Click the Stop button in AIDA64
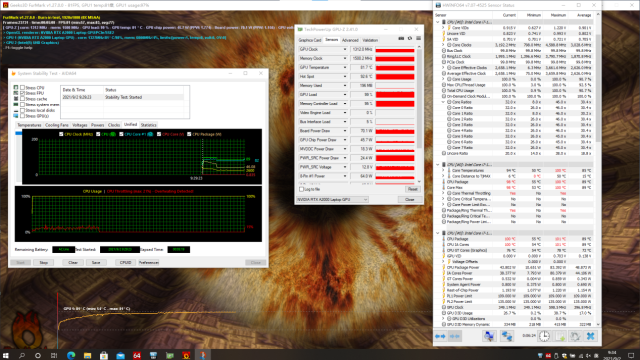The height and width of the screenshot is (360, 640). click(x=43, y=262)
